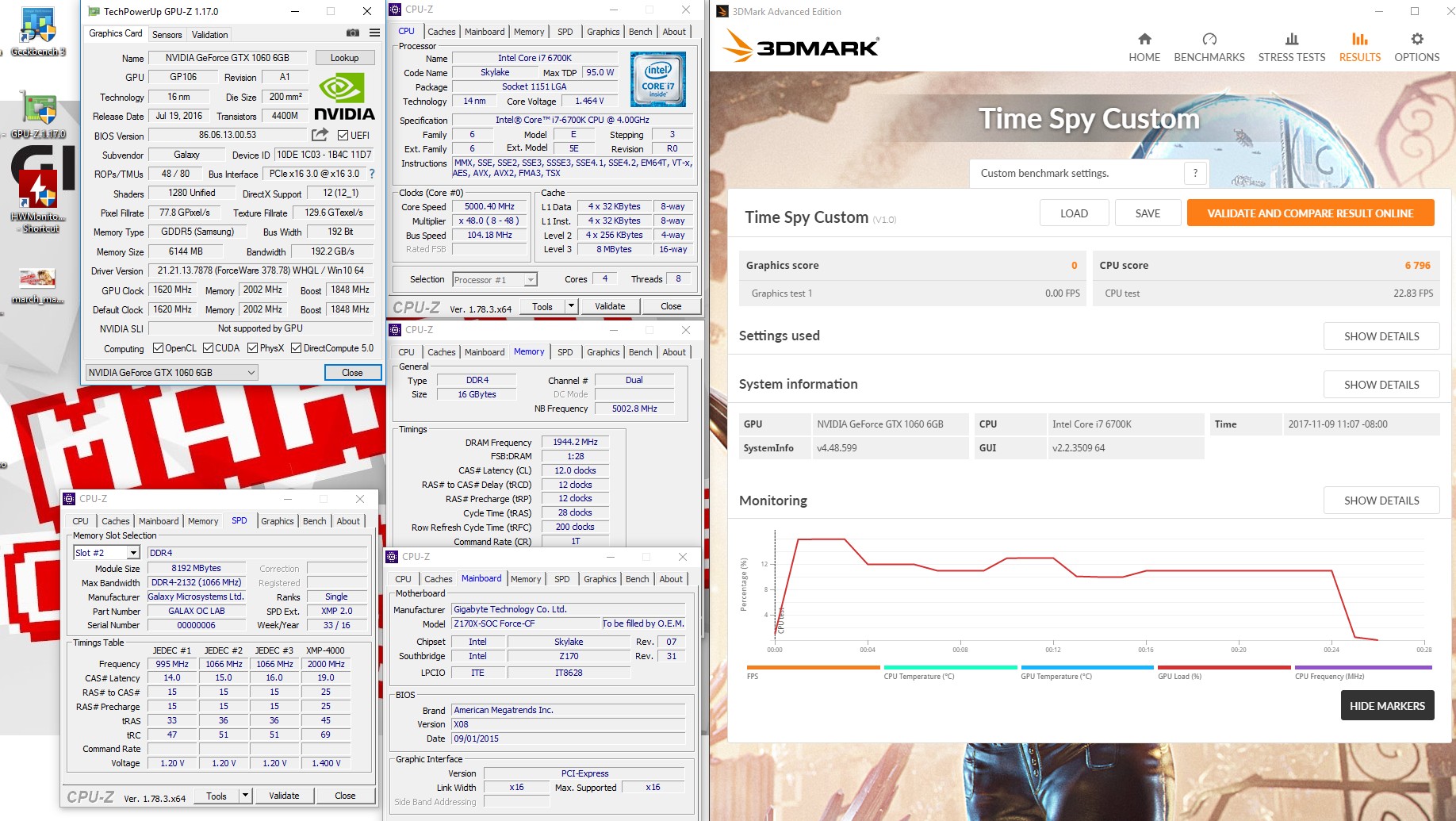Click Close in the CPU-Z SPD window
This screenshot has width=1456, height=821.
coord(345,796)
